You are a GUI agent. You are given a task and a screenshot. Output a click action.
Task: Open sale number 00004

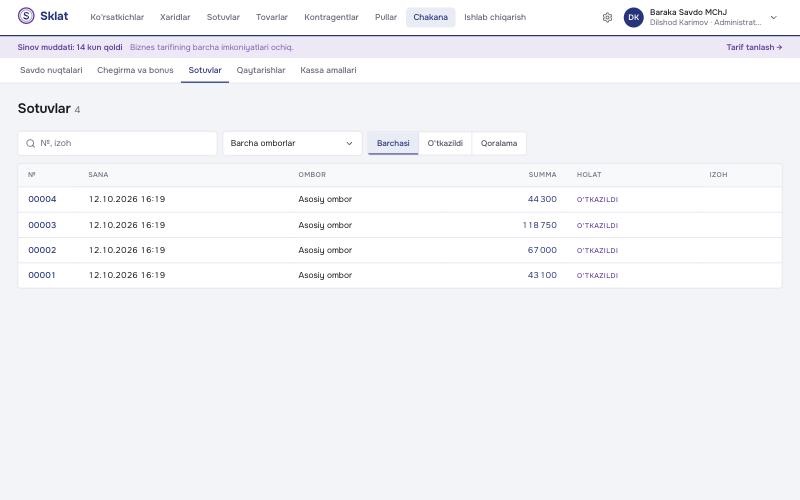(x=42, y=199)
